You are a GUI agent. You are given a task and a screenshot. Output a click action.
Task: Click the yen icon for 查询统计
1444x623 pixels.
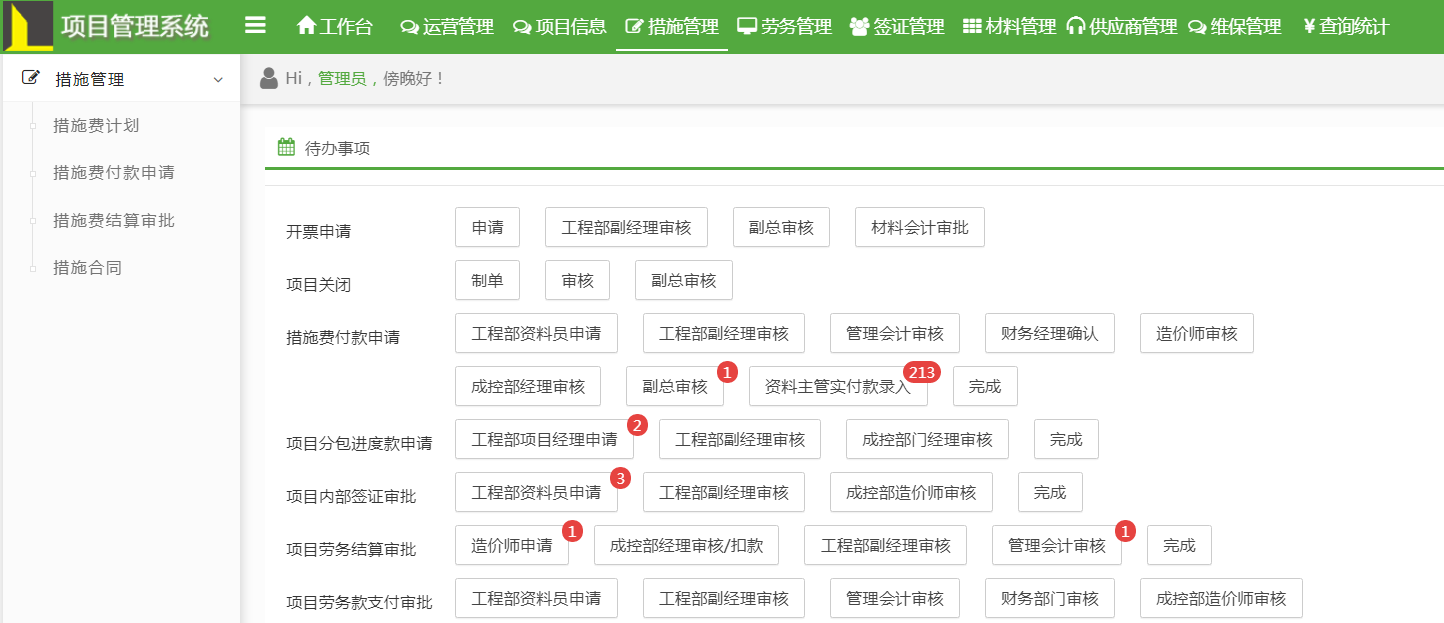[1308, 27]
